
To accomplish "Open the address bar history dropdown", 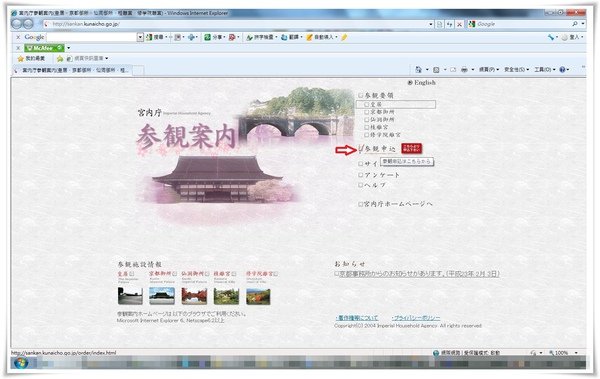I will 430,24.
